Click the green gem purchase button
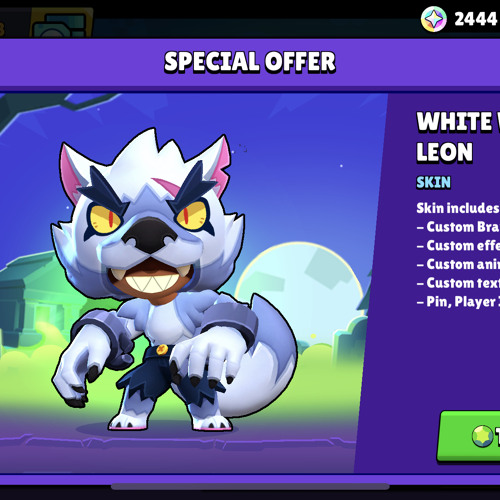 coord(469,436)
